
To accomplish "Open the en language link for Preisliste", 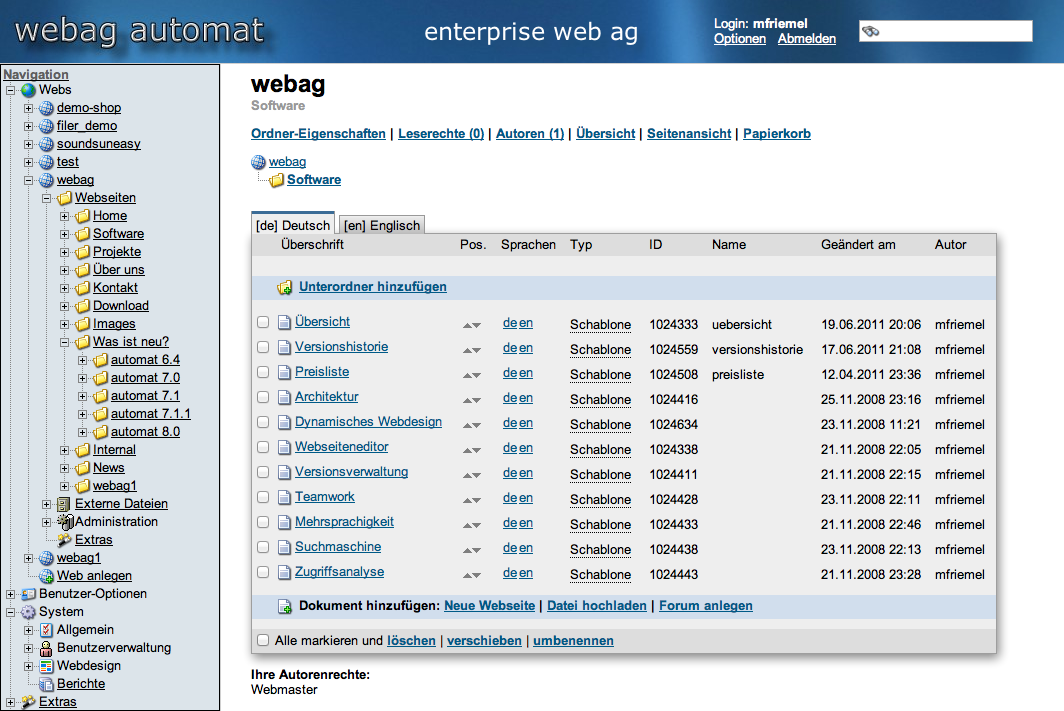I will coord(526,373).
